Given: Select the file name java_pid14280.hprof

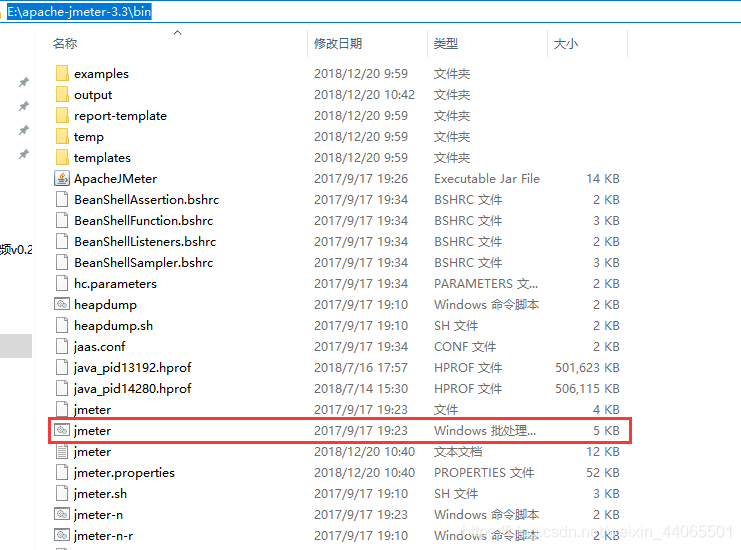Looking at the screenshot, I should coord(133,388).
